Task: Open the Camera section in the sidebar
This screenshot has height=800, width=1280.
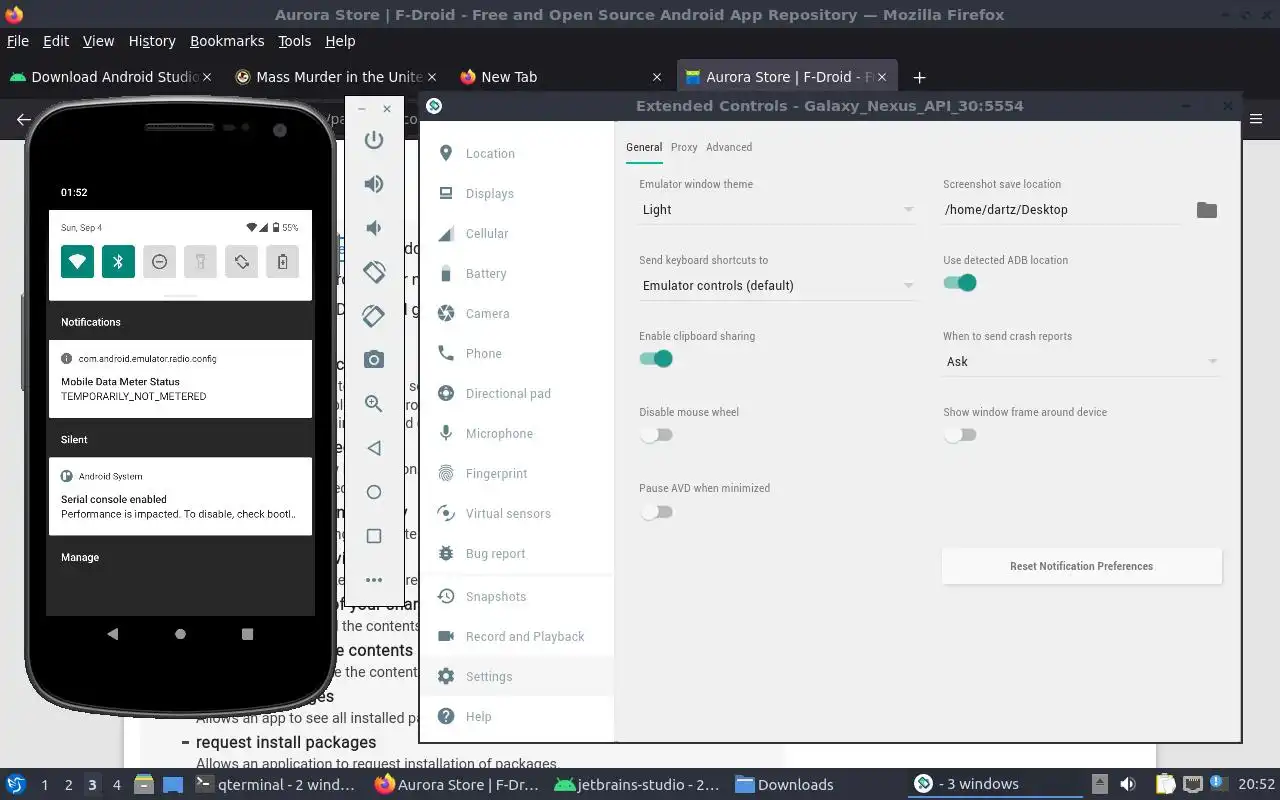Action: point(516,314)
